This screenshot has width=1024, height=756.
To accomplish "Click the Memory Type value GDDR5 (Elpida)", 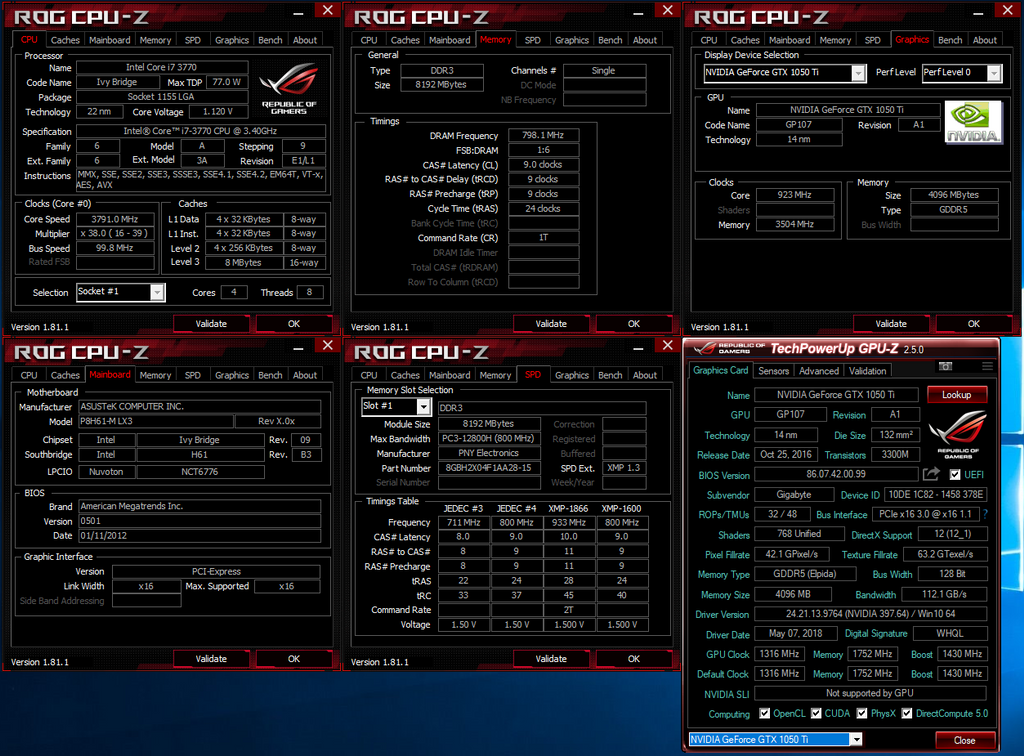I will click(805, 574).
